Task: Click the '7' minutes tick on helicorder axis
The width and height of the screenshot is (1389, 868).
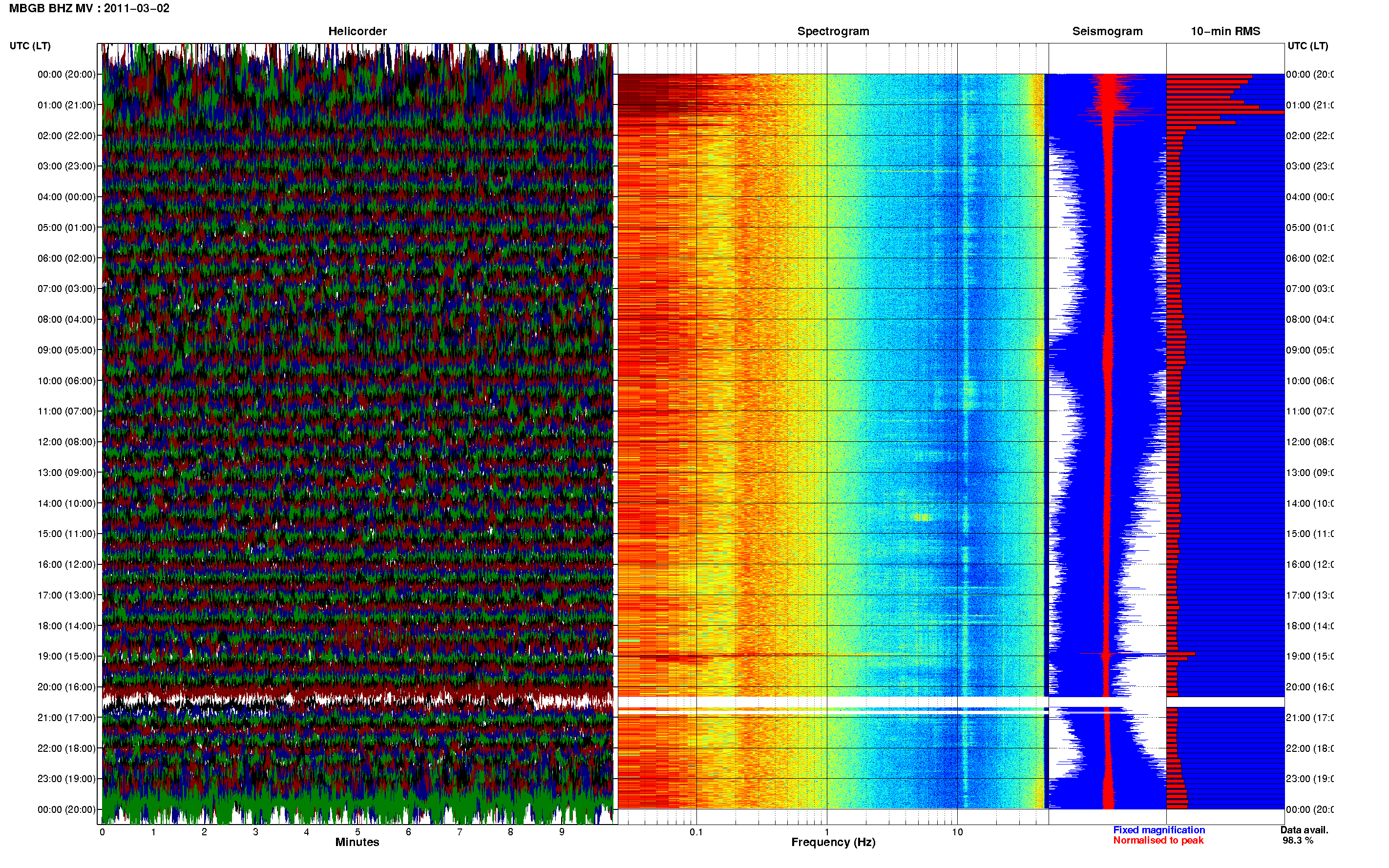Action: click(x=460, y=832)
